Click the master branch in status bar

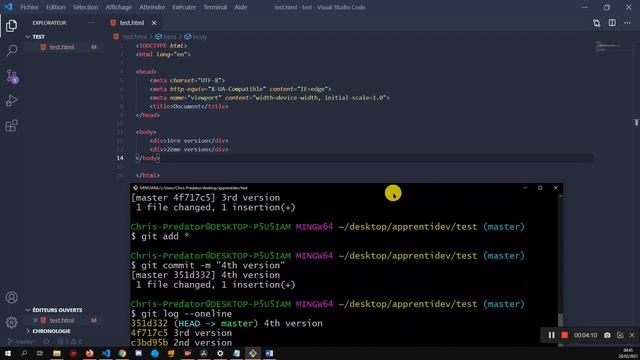pyautogui.click(x=21, y=342)
